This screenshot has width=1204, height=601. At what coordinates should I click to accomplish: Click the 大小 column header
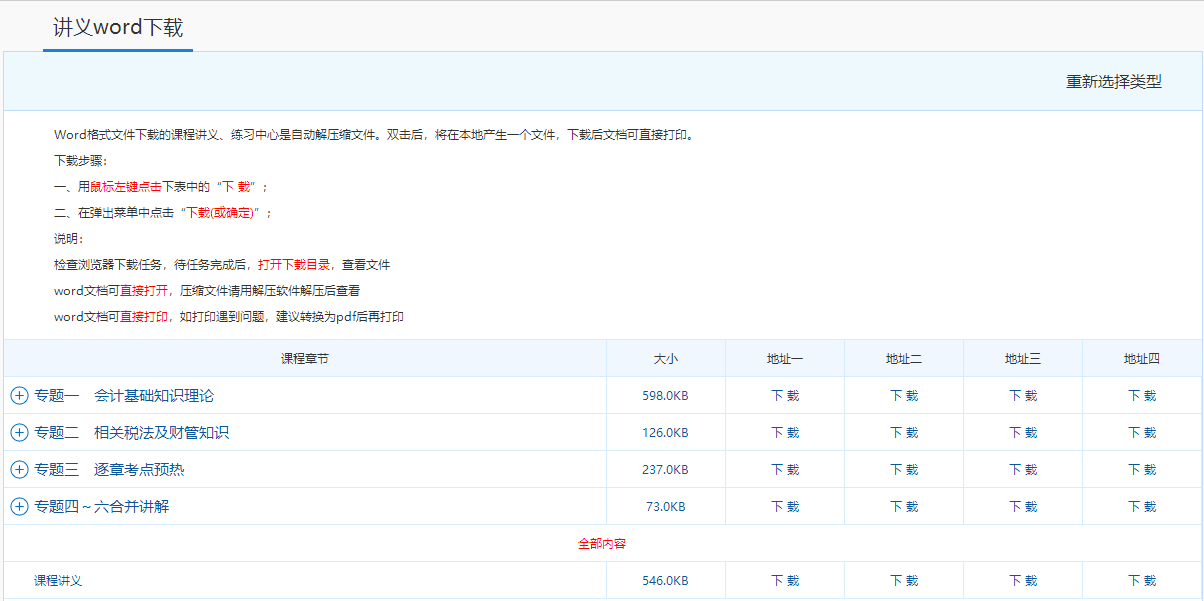pos(665,357)
